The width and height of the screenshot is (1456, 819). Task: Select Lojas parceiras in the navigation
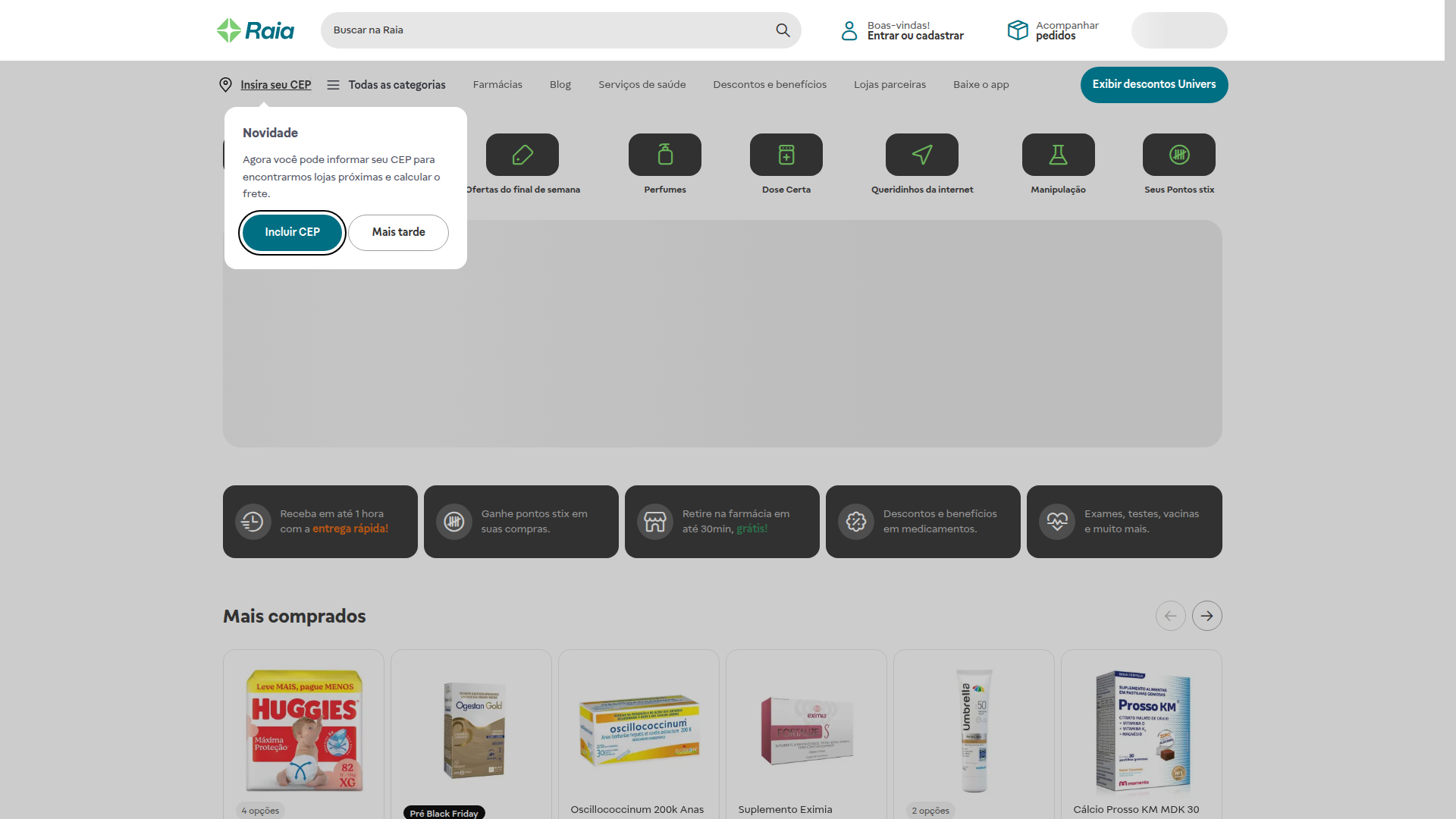tap(890, 84)
